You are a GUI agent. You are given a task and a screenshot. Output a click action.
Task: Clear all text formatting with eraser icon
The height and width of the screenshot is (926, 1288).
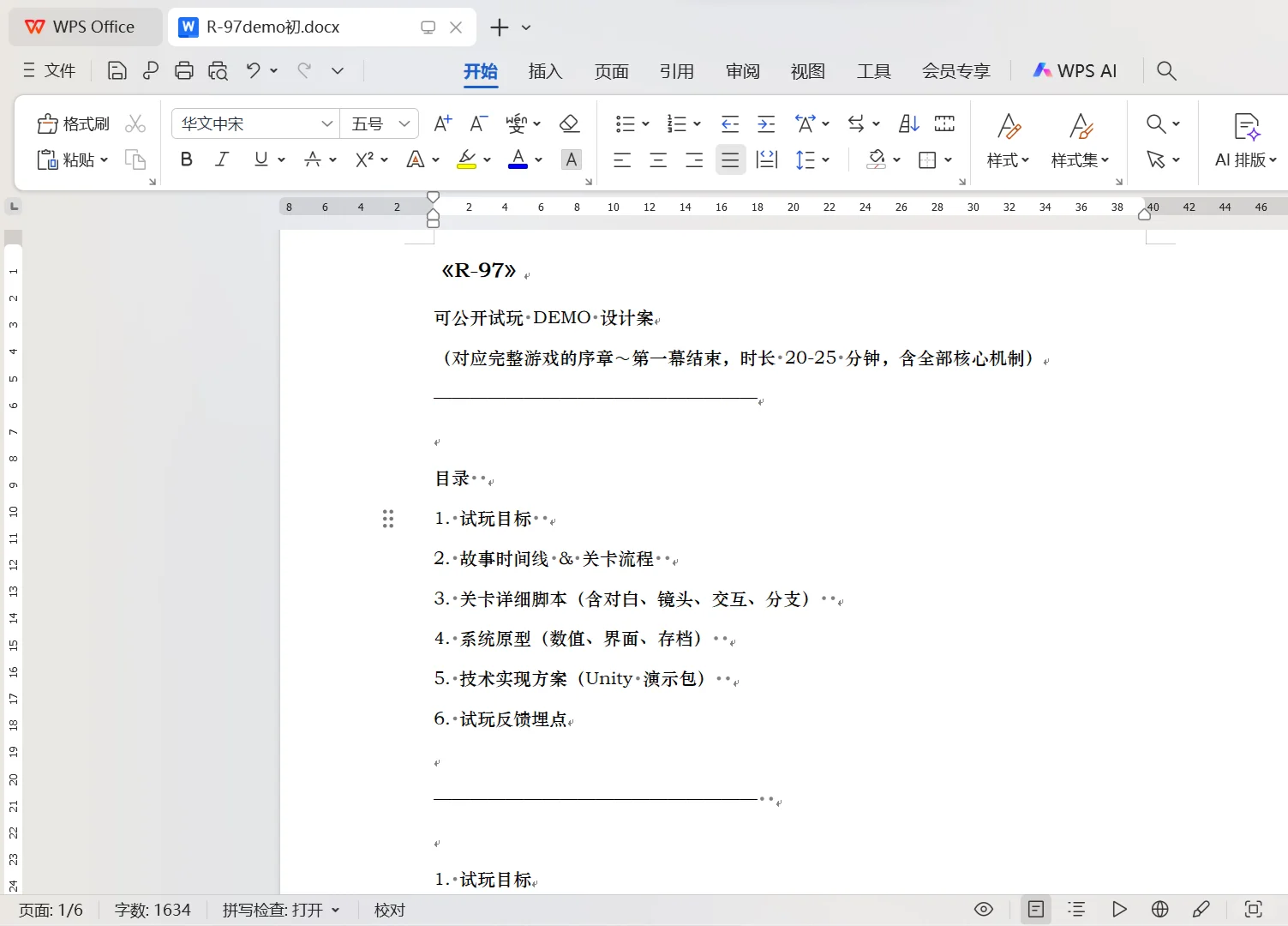point(569,123)
